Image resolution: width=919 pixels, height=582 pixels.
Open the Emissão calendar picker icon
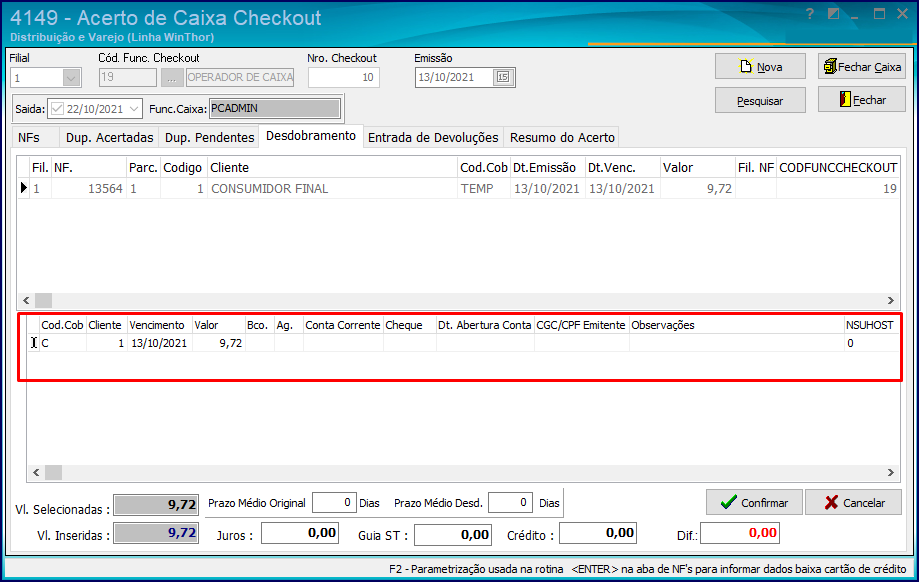(503, 77)
